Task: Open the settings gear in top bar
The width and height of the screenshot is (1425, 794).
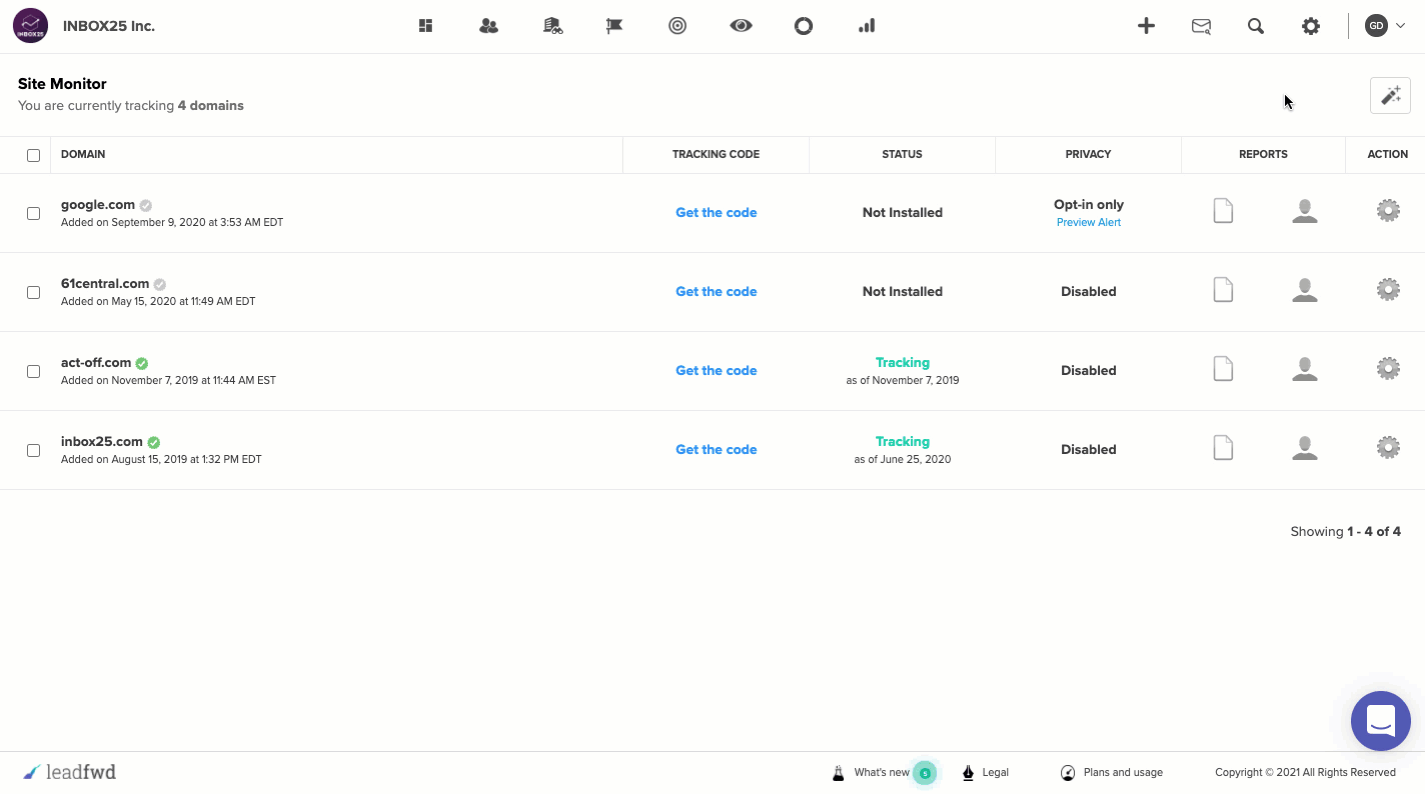Action: 1311,26
